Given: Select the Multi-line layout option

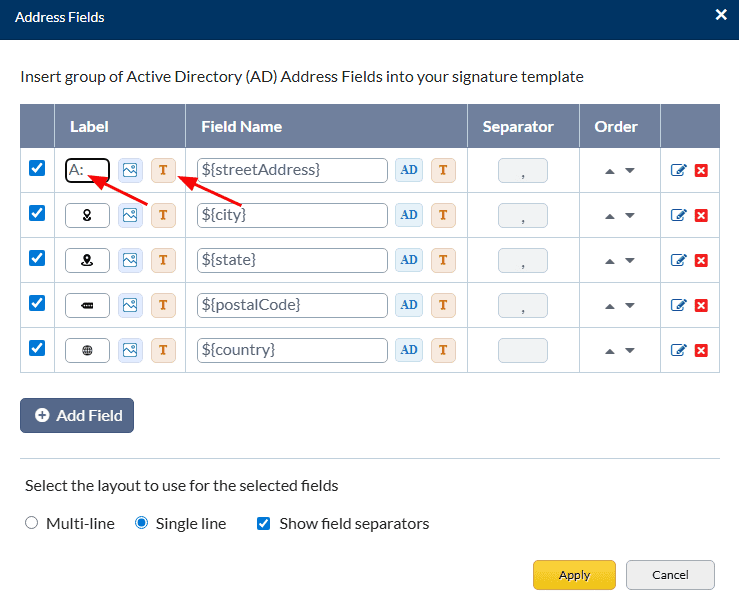Looking at the screenshot, I should 31,523.
